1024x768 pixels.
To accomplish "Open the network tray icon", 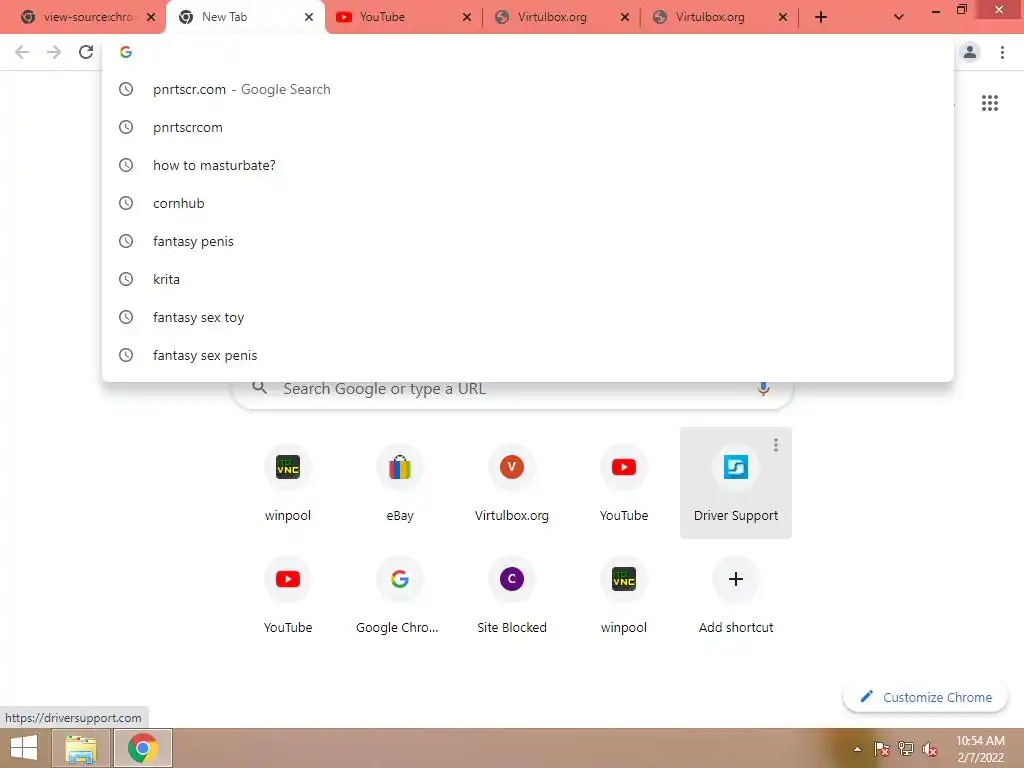I will 906,749.
